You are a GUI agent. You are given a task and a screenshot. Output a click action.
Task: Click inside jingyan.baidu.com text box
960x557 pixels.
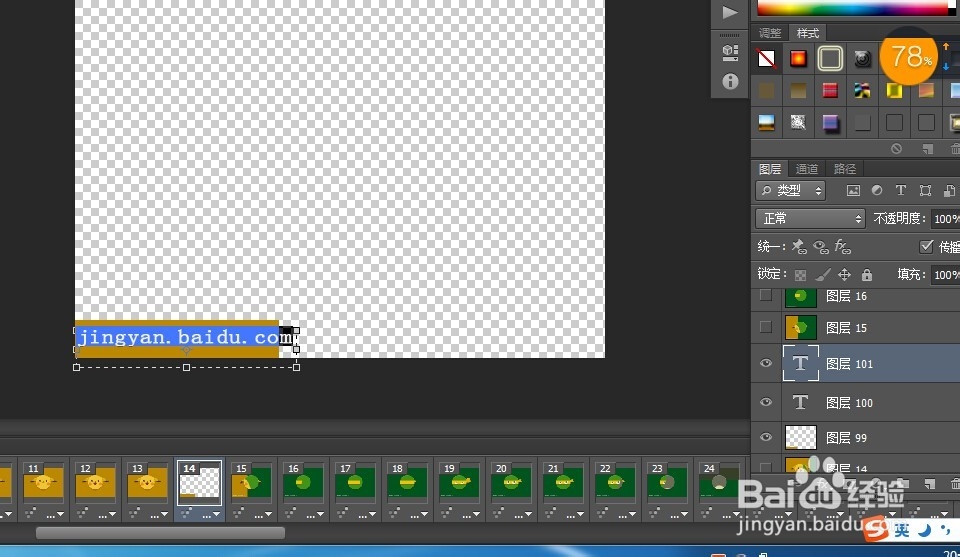[x=186, y=337]
